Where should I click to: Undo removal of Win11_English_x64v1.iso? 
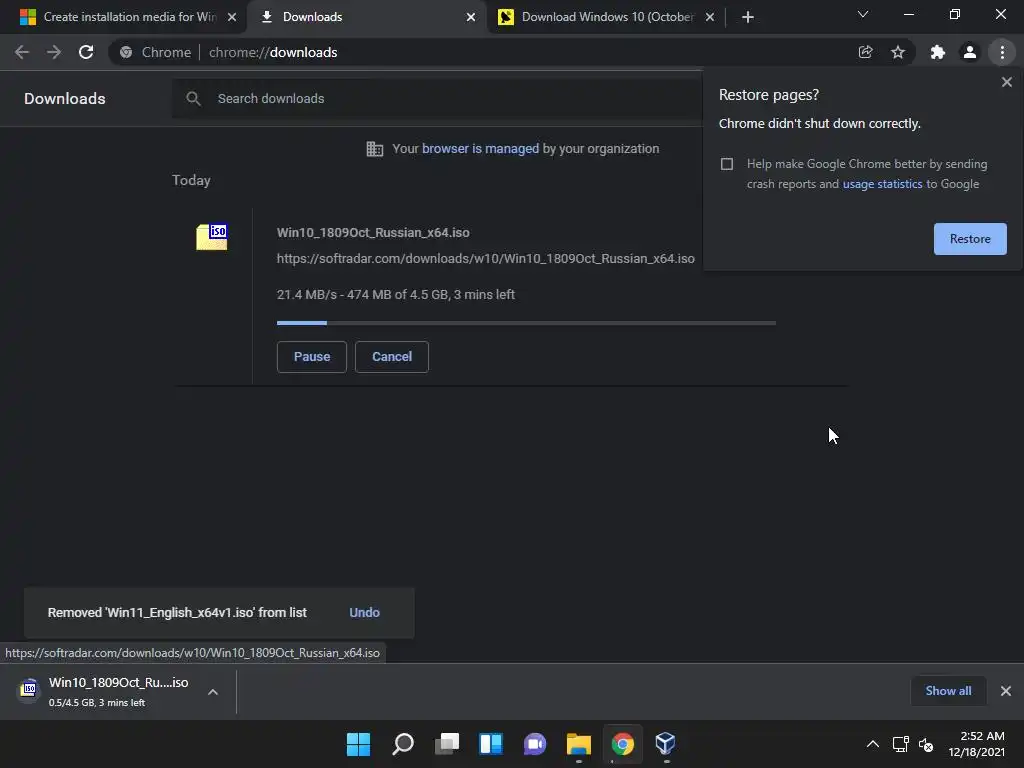click(364, 613)
